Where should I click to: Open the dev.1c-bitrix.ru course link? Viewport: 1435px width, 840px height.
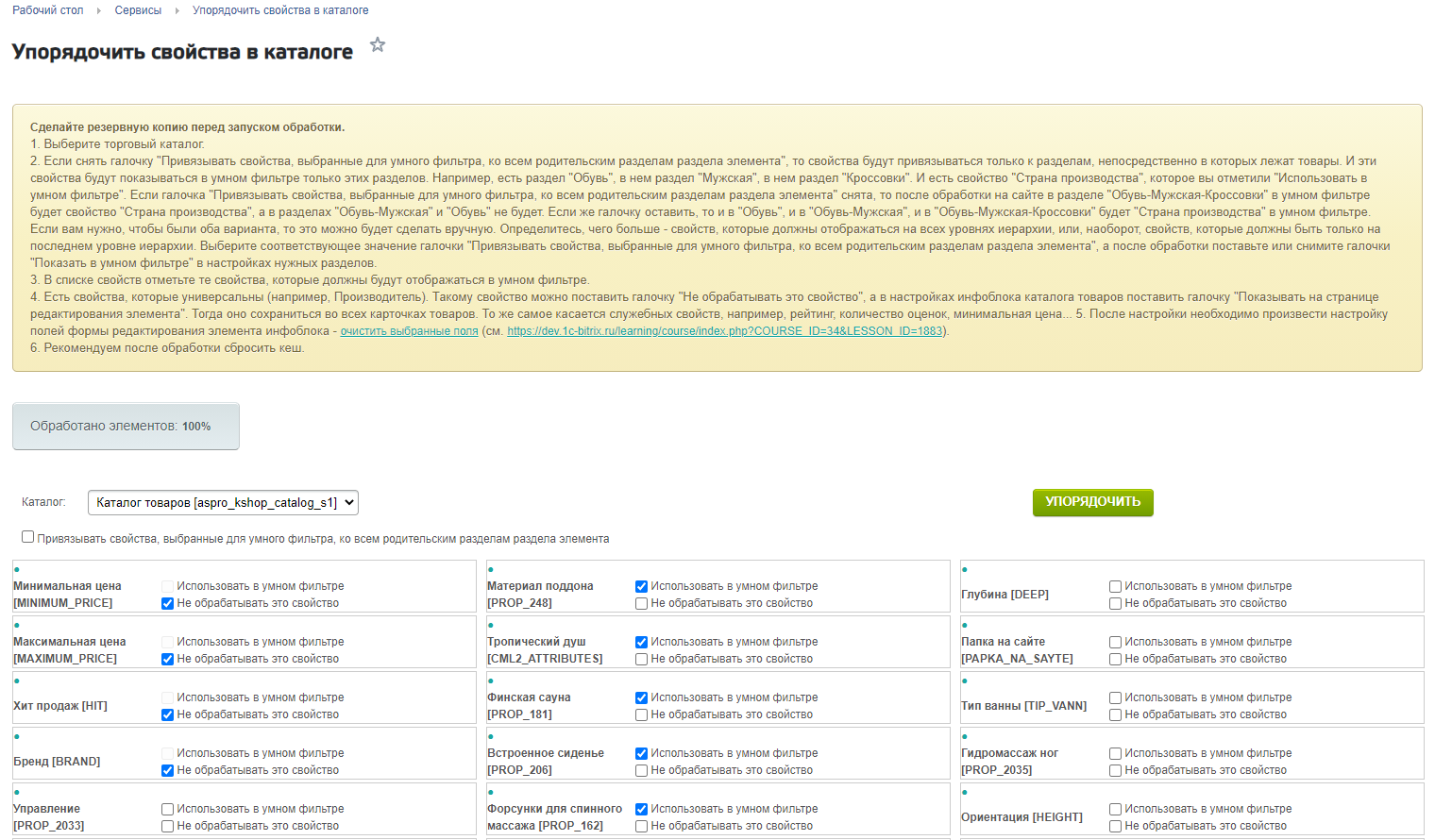tap(724, 331)
